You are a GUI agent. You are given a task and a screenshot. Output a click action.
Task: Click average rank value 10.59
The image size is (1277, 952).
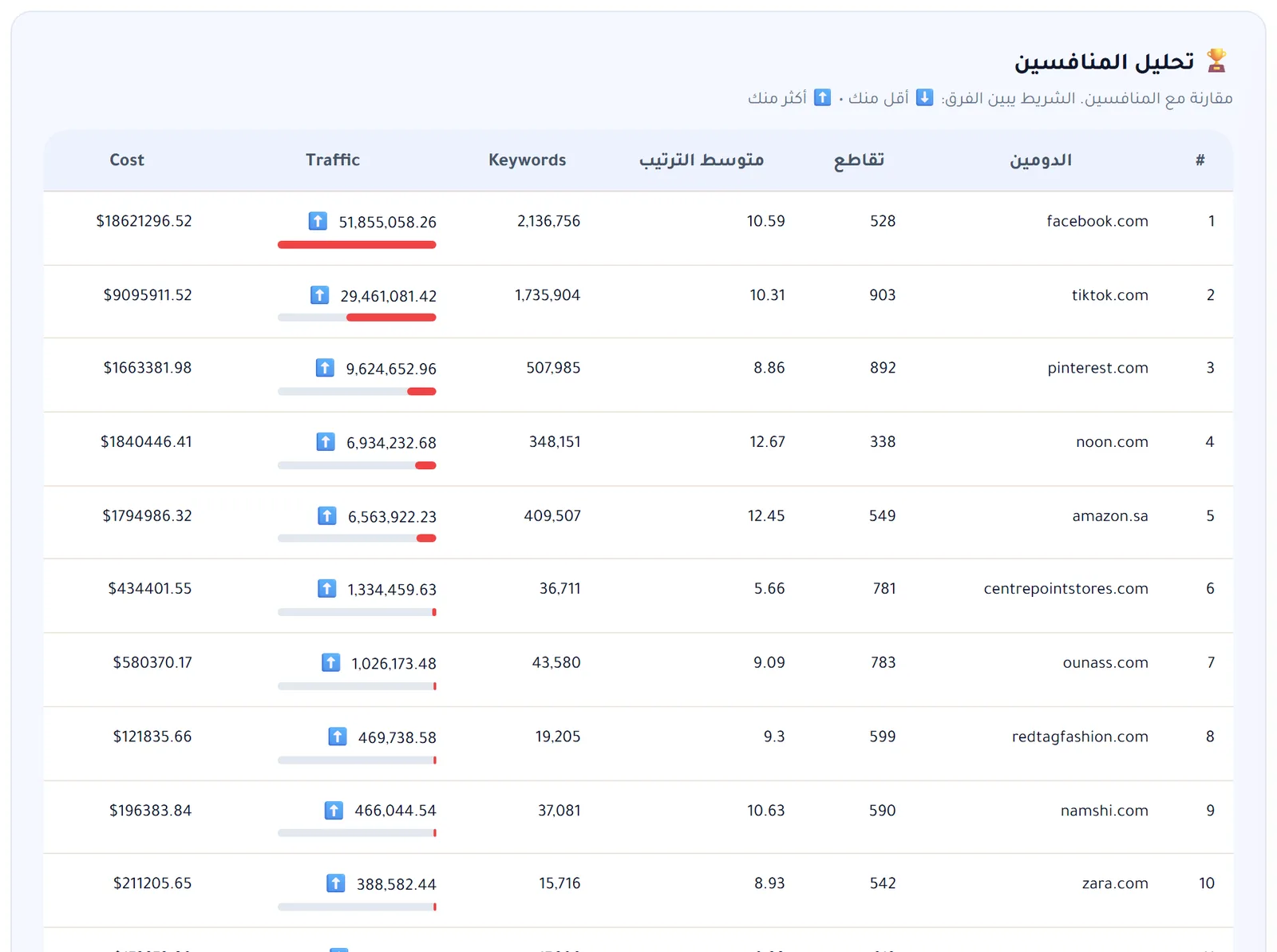766,221
